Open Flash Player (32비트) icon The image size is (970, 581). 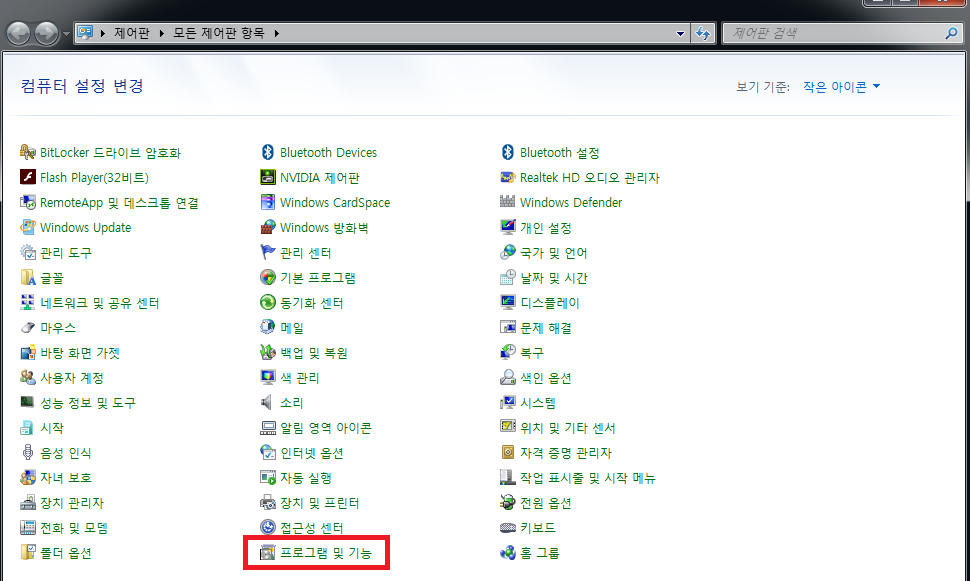tap(28, 177)
